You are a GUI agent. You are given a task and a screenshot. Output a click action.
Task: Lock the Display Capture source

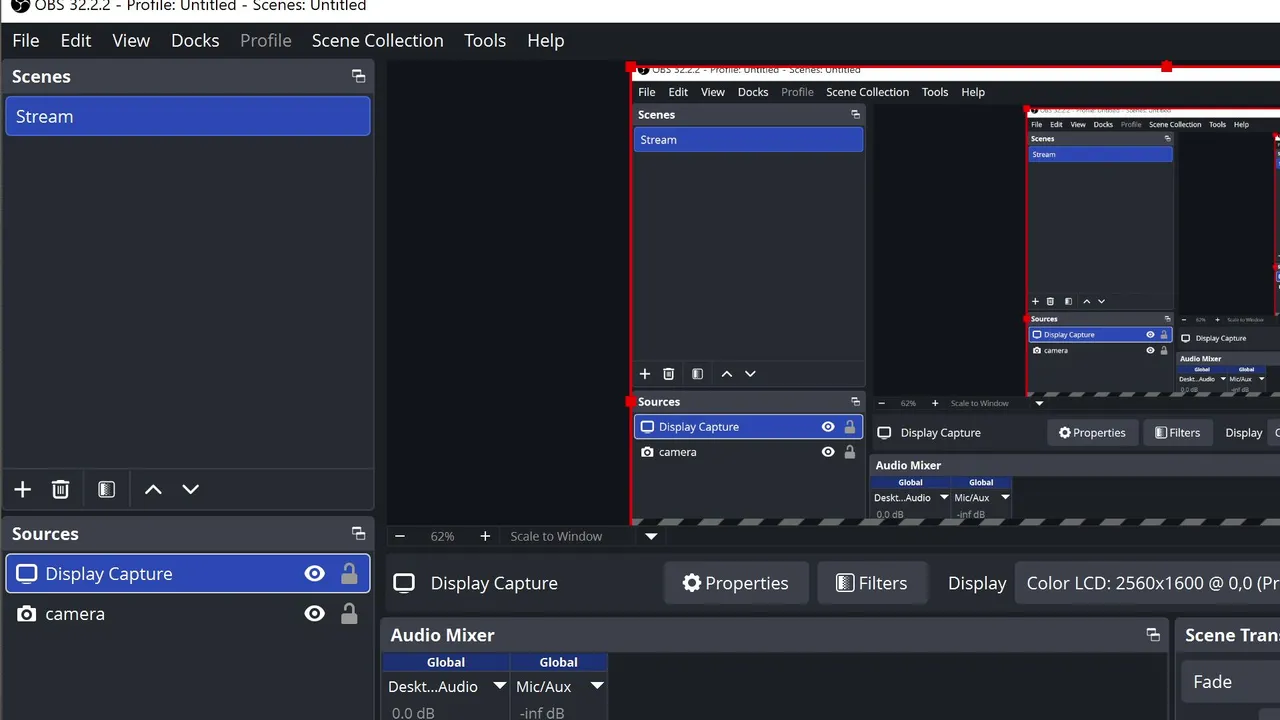click(349, 574)
